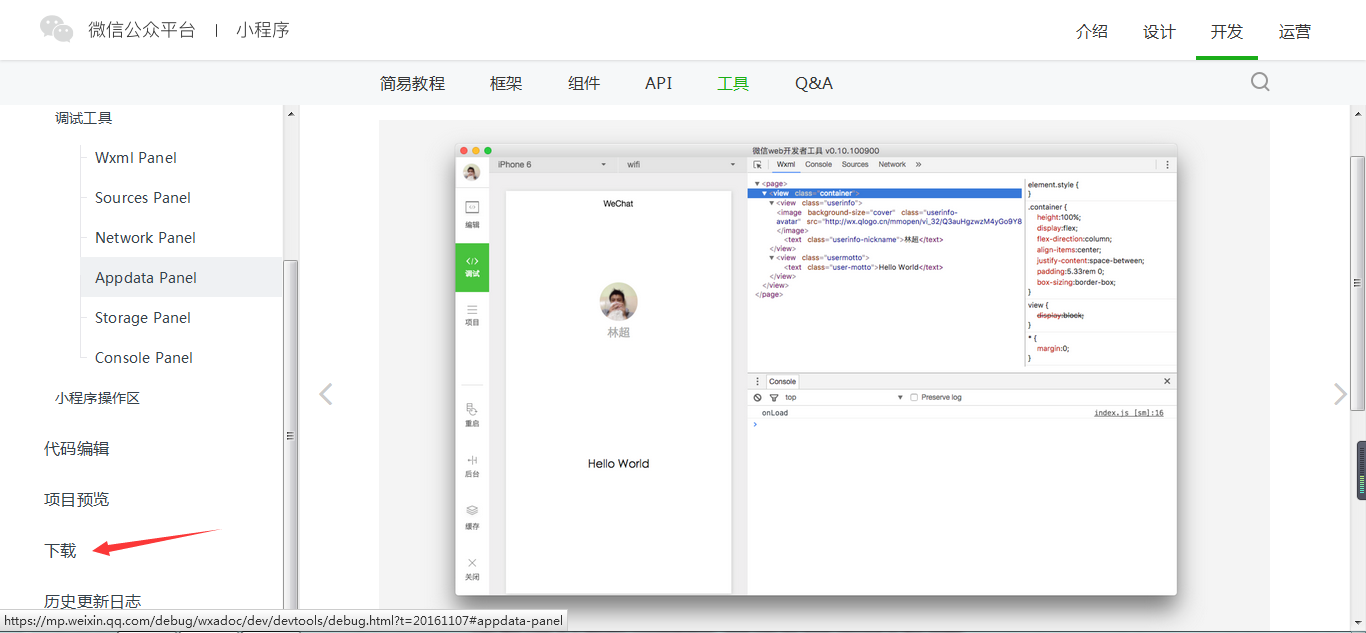Open the wifi network dropdown
1366x633 pixels.
point(681,164)
